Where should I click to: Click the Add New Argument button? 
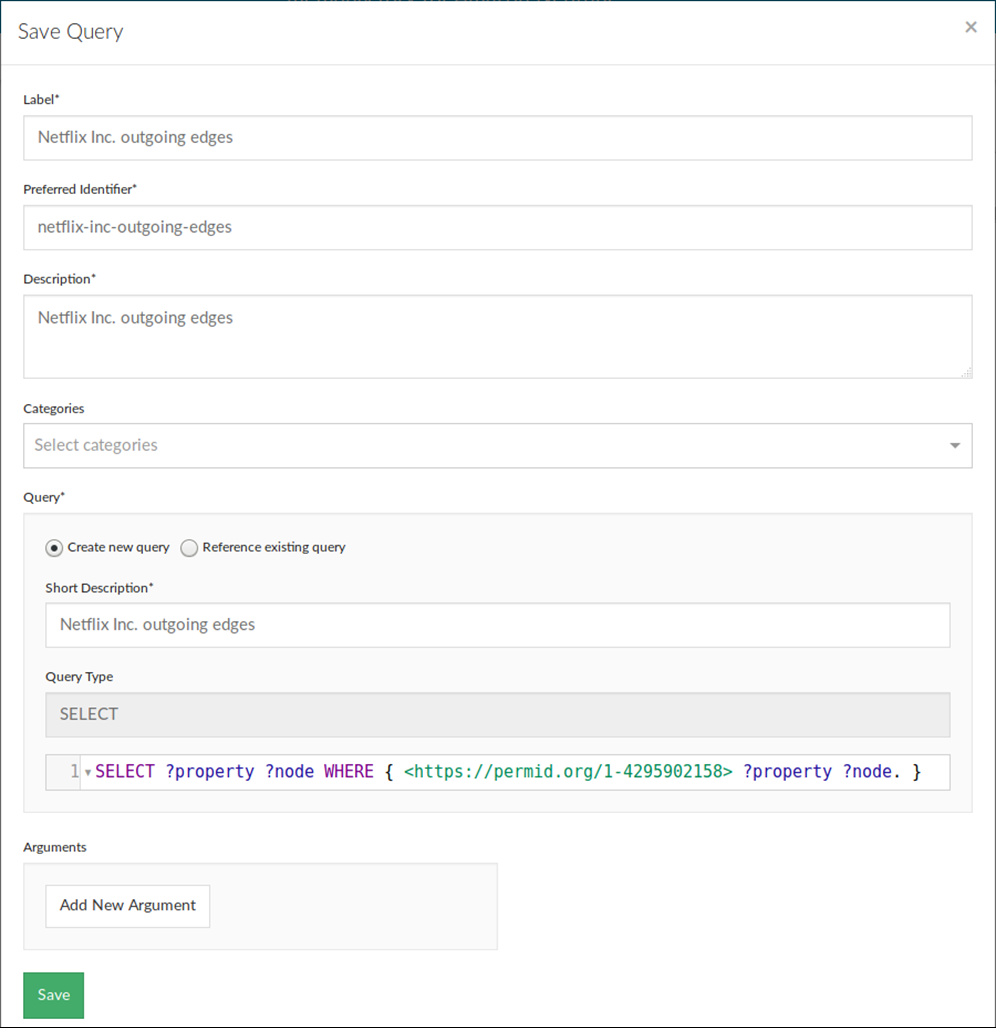point(128,906)
